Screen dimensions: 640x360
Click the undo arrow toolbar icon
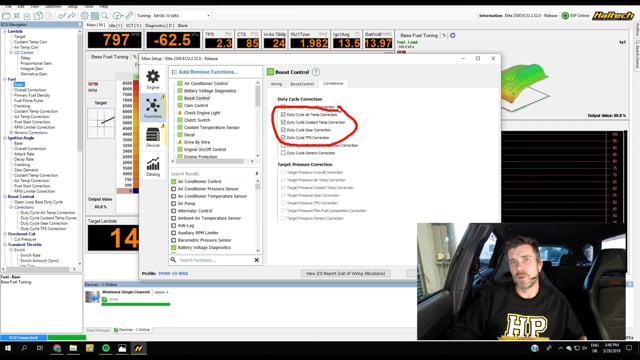coord(61,16)
